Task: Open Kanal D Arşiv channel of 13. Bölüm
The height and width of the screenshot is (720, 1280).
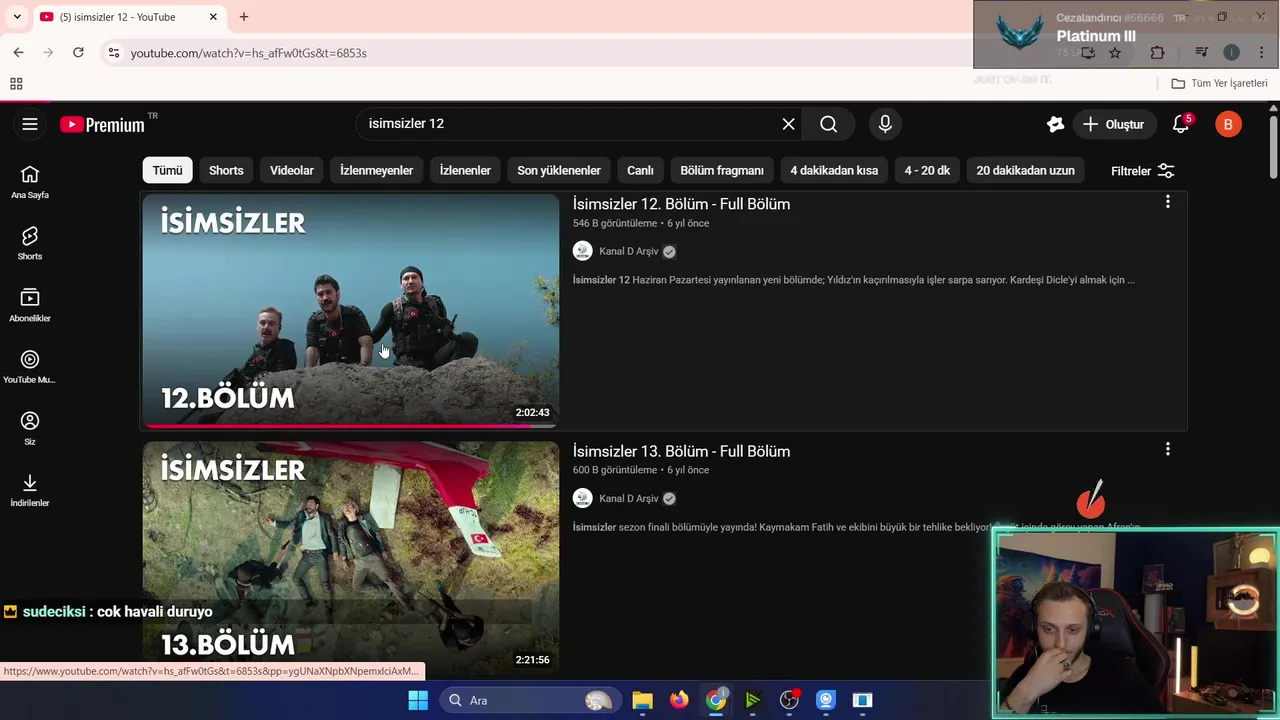Action: click(629, 498)
